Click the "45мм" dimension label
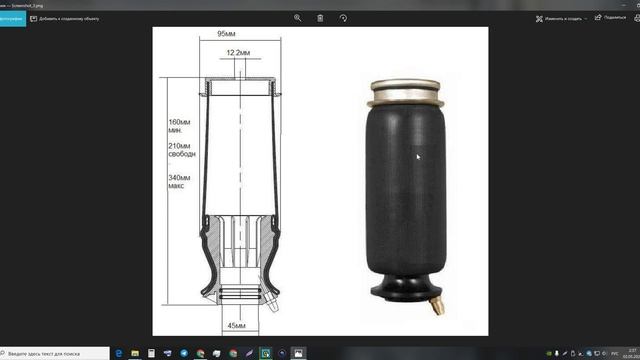Image resolution: width=640 pixels, height=360 pixels. click(x=236, y=326)
